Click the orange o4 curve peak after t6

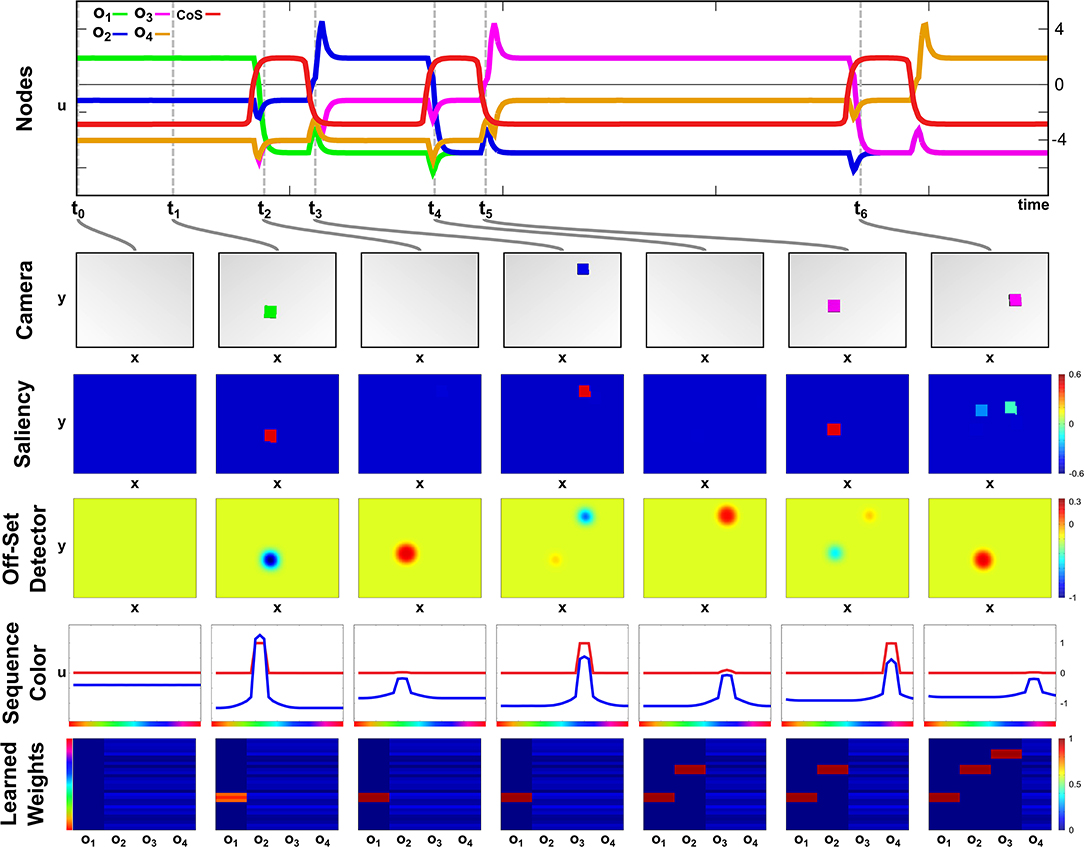[x=926, y=26]
